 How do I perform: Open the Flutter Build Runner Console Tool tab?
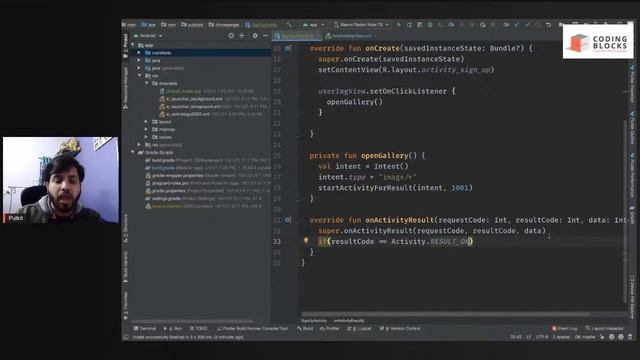coord(252,328)
